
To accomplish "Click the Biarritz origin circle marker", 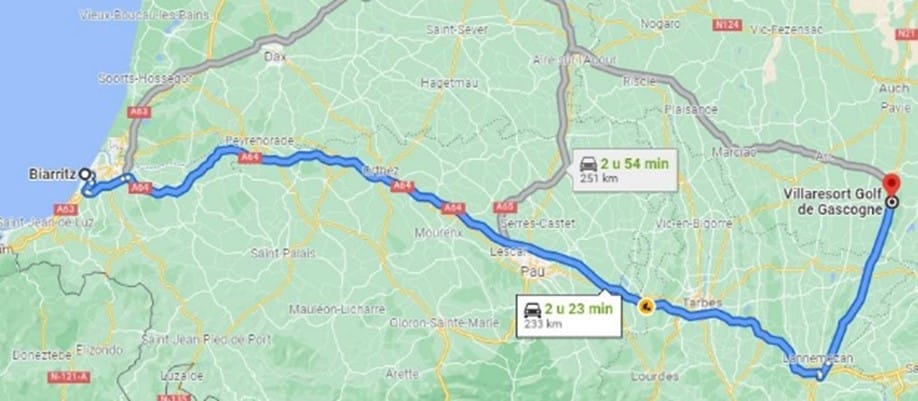I will [85, 174].
